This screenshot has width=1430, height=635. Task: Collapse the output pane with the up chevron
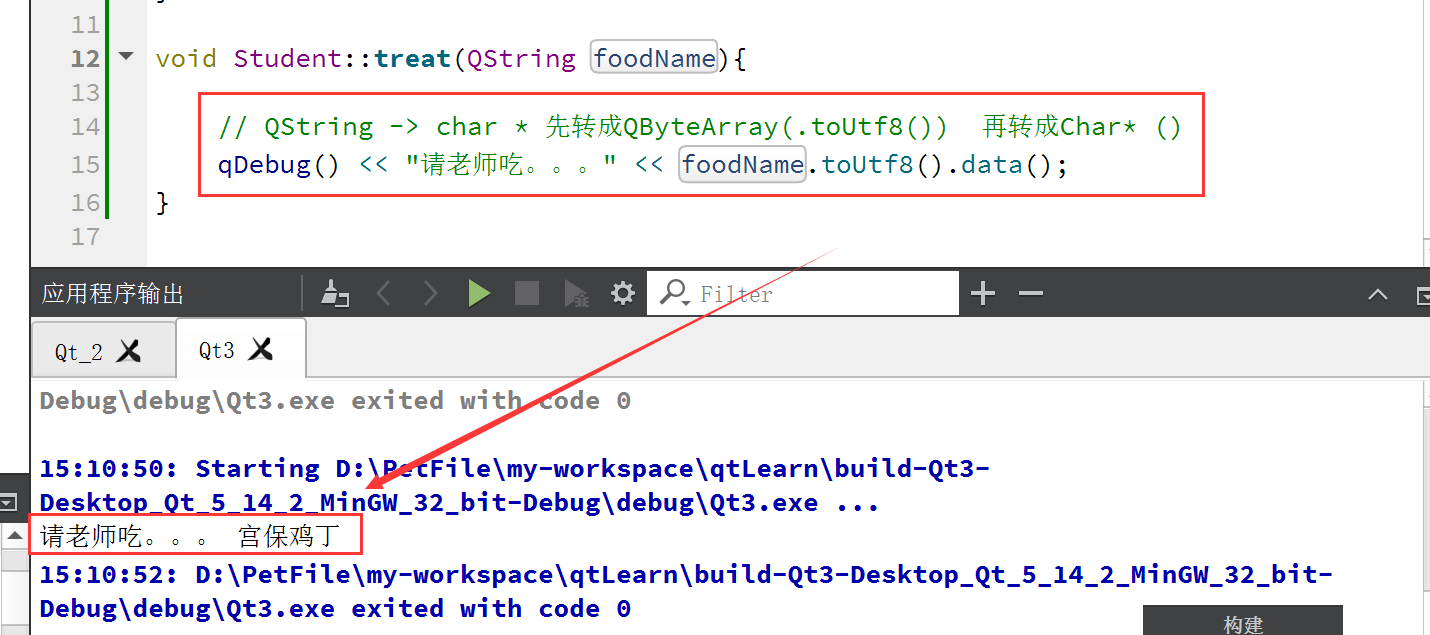[x=1378, y=294]
